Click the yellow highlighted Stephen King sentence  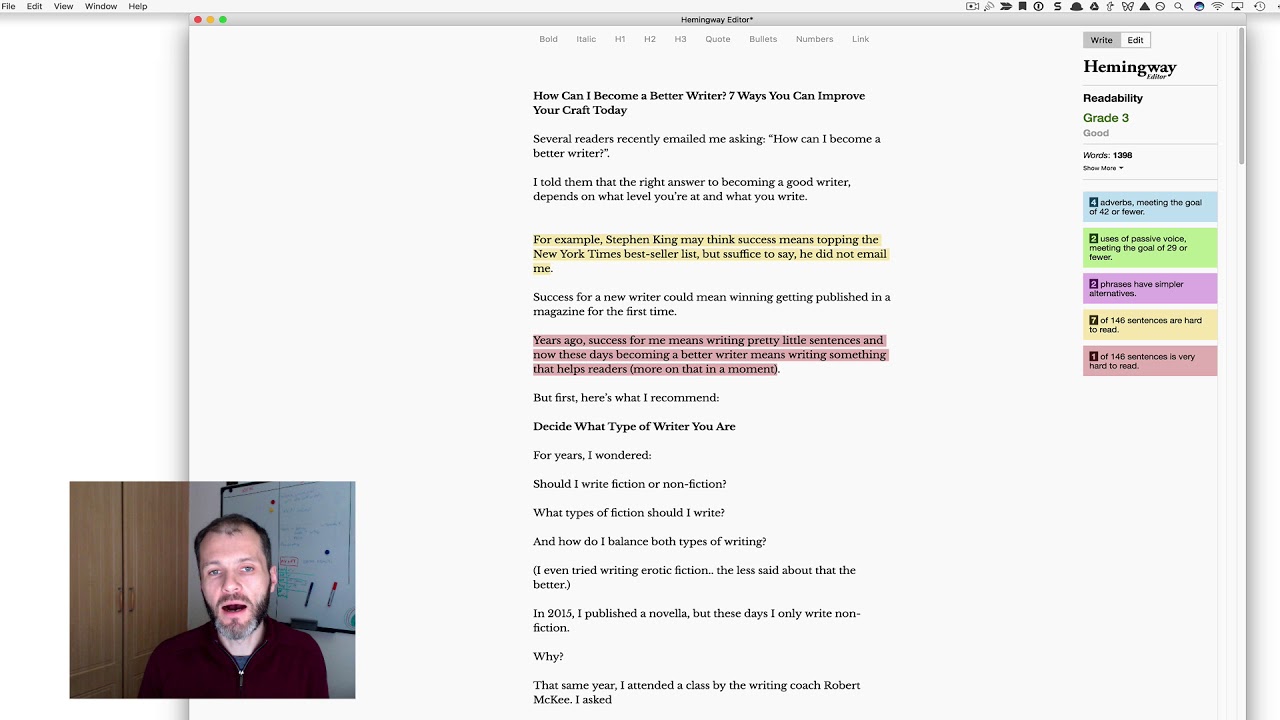[x=710, y=254]
